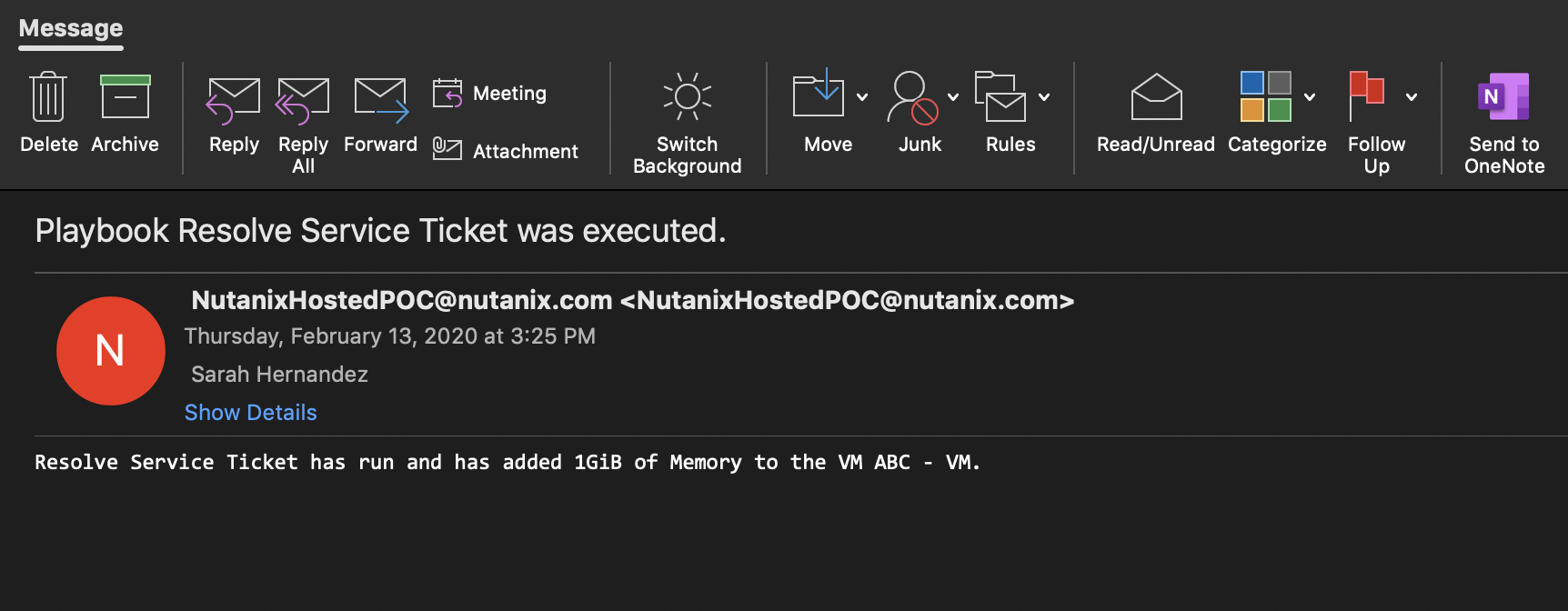
Task: Open the Junk options dropdown arrow
Action: 953,97
